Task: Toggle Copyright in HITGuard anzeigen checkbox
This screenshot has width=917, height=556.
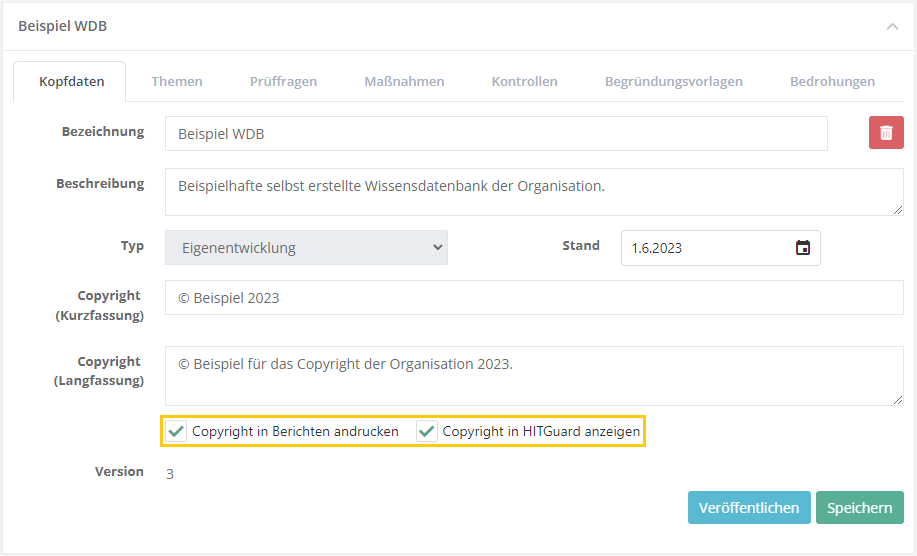Action: click(427, 431)
